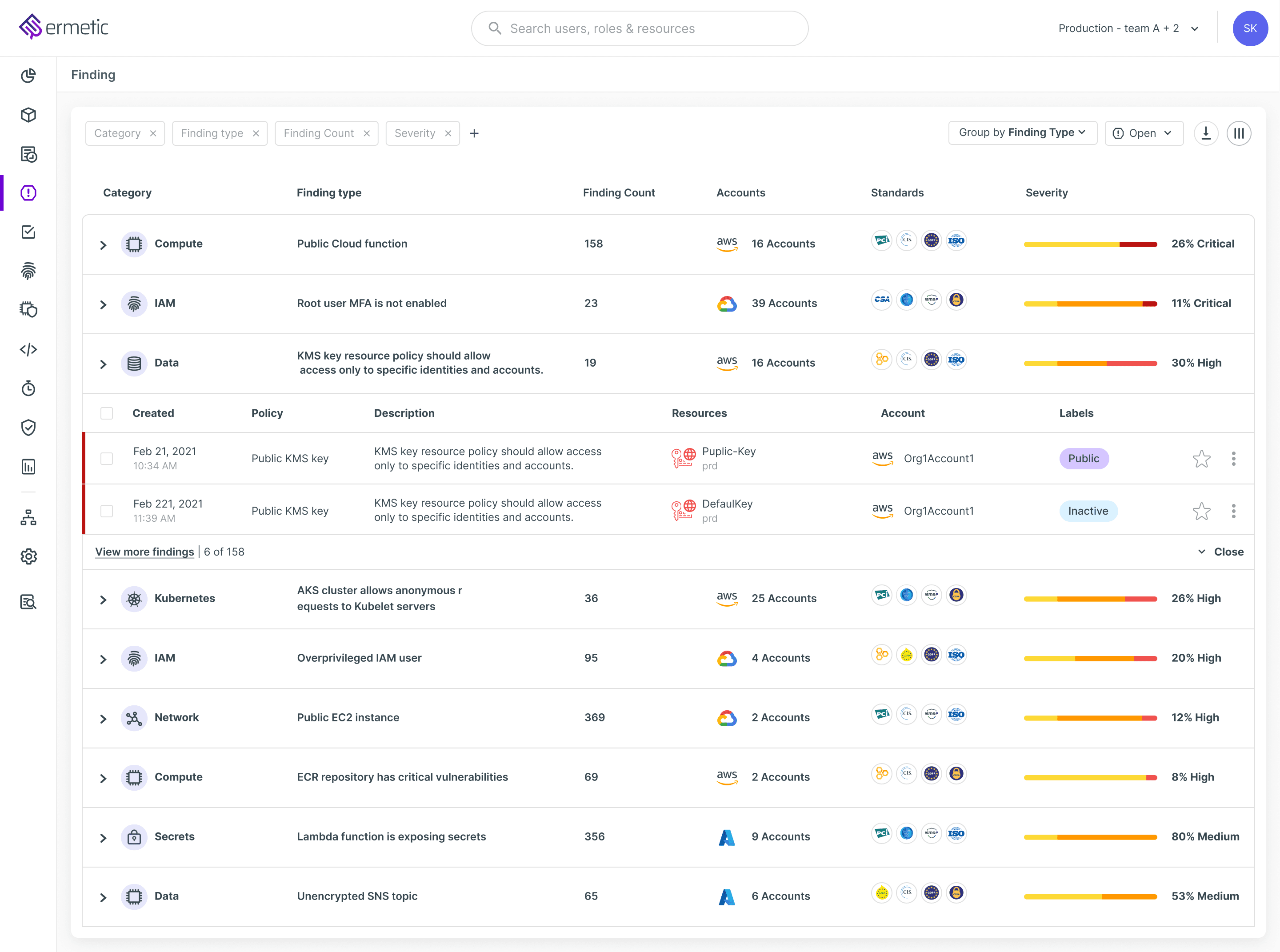
Task: Click the 80% Medium severity bar
Action: [x=1090, y=837]
